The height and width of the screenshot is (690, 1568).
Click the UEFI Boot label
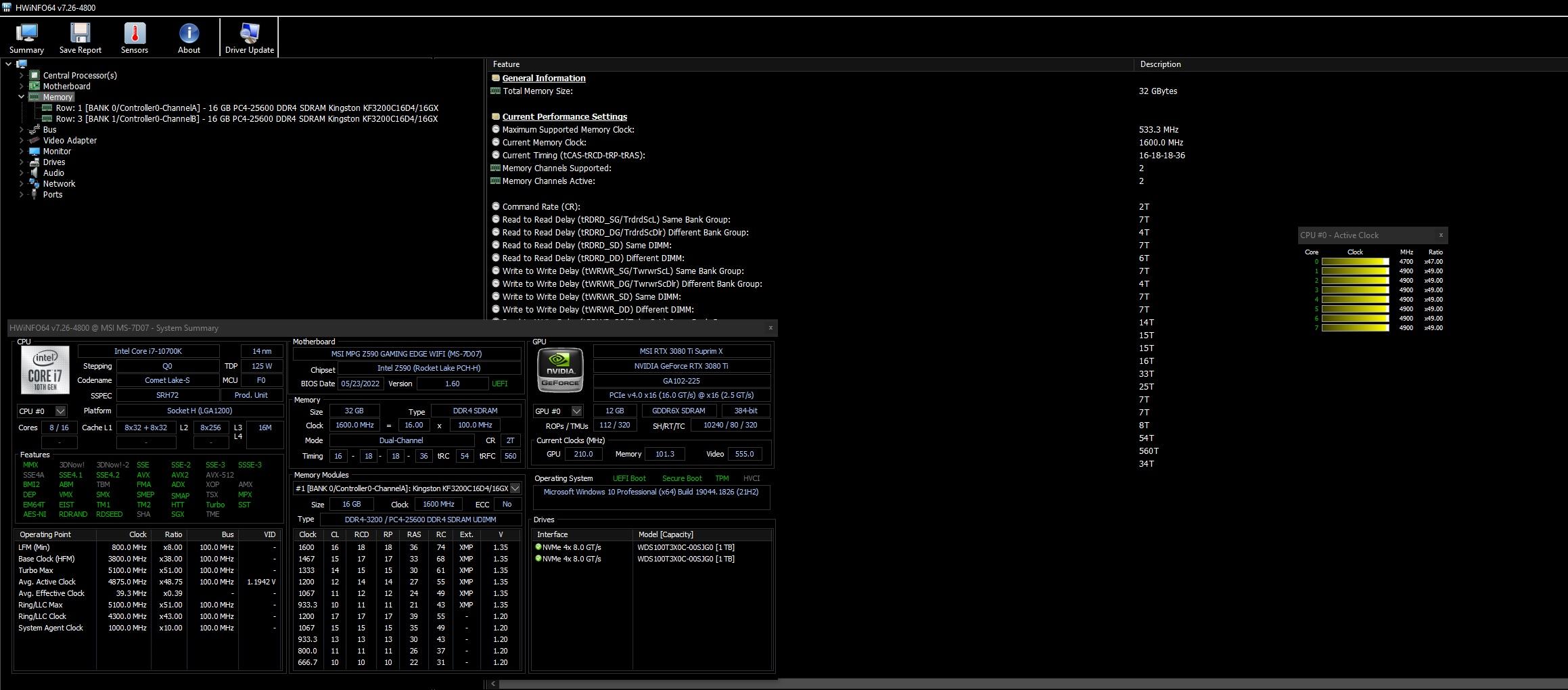(x=629, y=478)
